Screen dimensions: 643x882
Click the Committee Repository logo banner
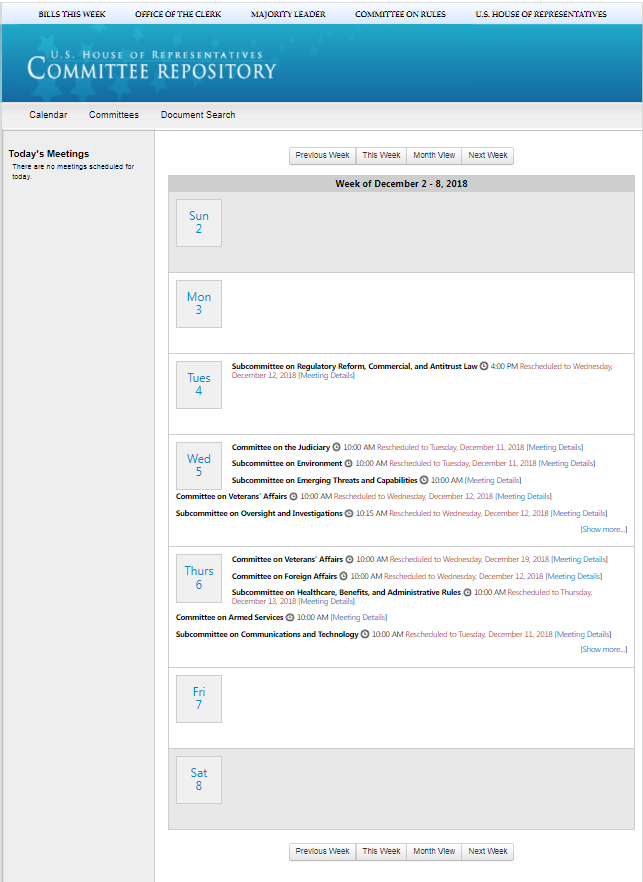152,66
